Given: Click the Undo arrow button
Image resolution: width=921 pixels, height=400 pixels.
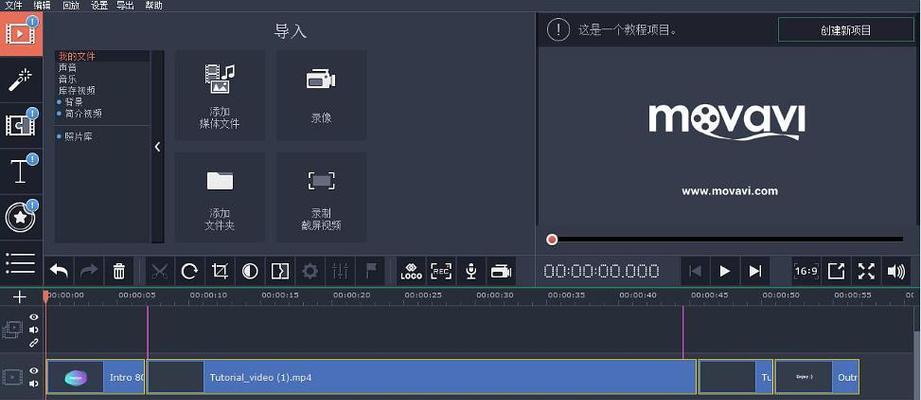Looking at the screenshot, I should [x=59, y=271].
